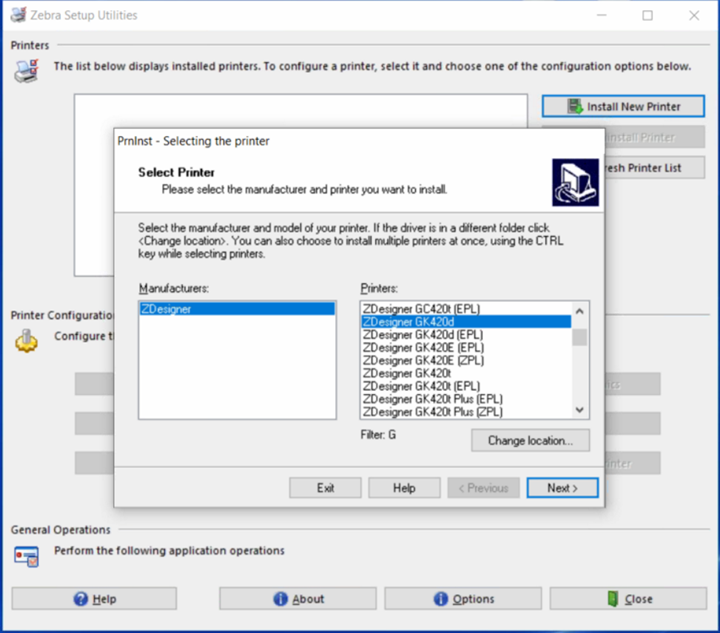Click Help button in Zebra Setup Utilities

(x=94, y=599)
